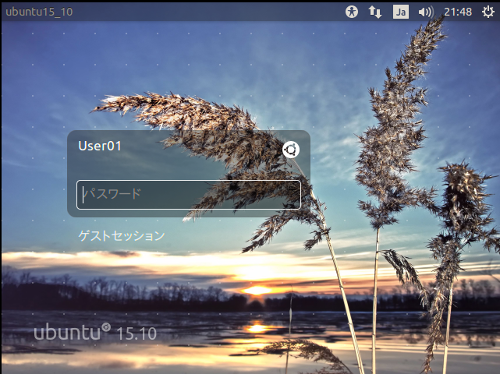
Task: Click the clock showing 21:48
Action: point(458,12)
